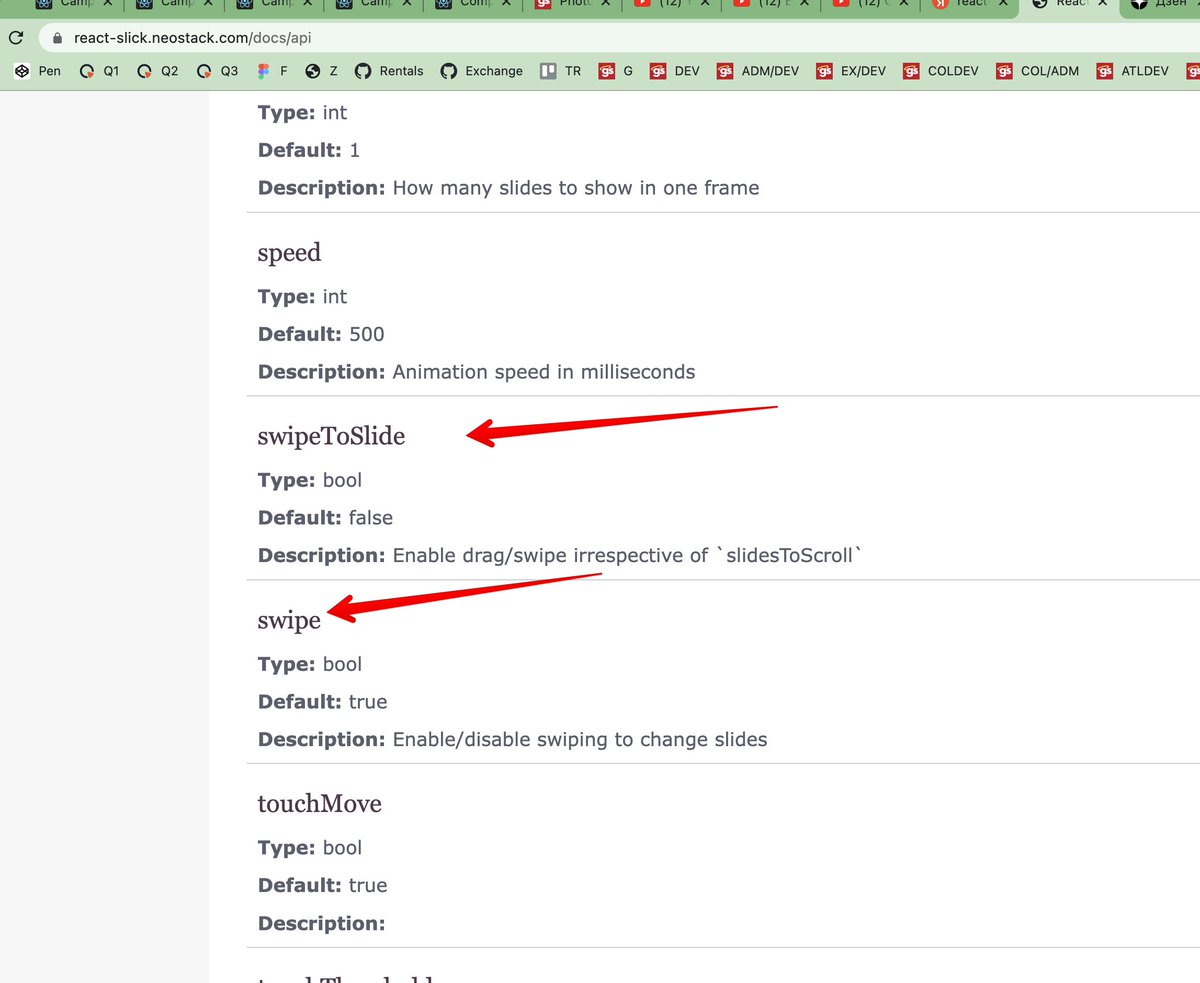The height and width of the screenshot is (983, 1200).
Task: Open the Z bookmark with globe icon
Action: tap(322, 71)
